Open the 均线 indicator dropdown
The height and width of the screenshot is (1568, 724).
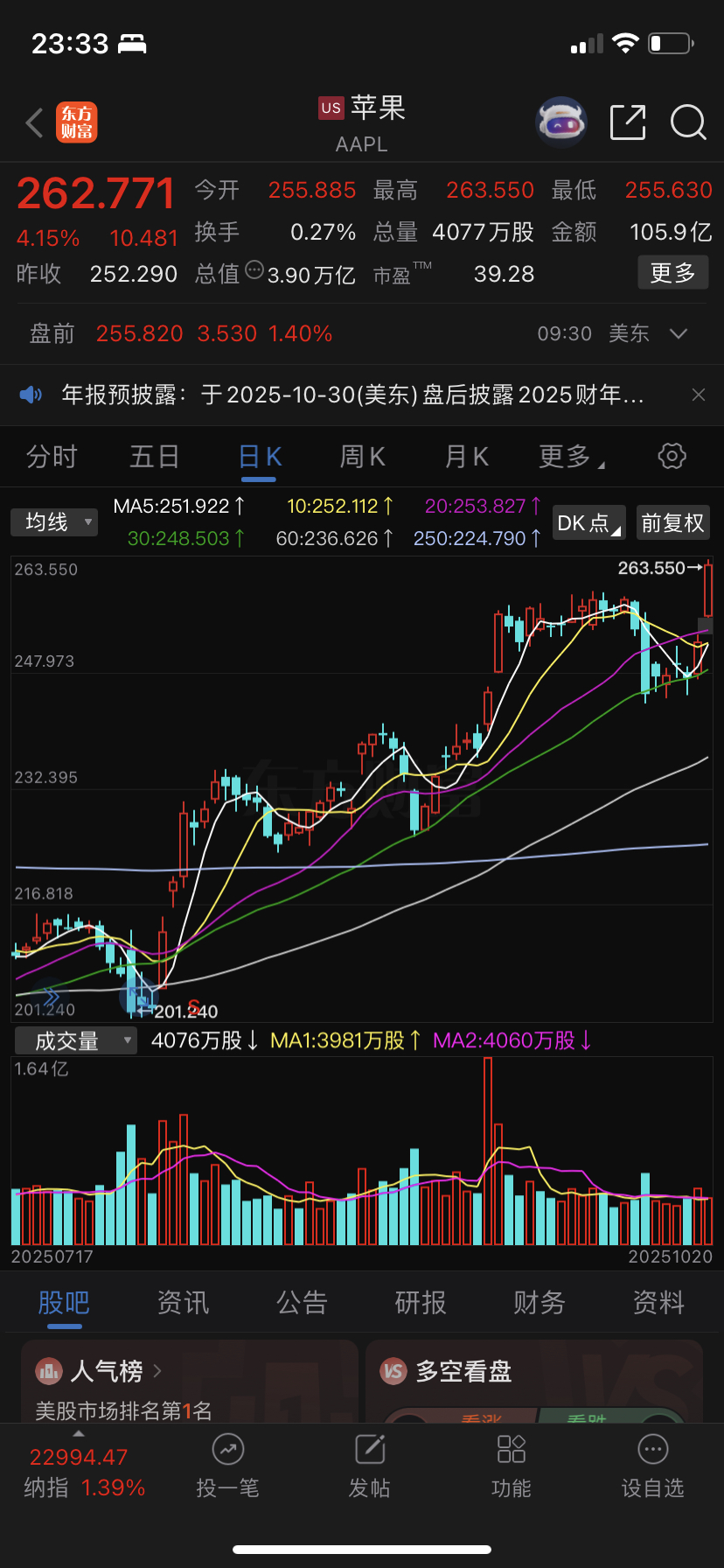pos(54,522)
